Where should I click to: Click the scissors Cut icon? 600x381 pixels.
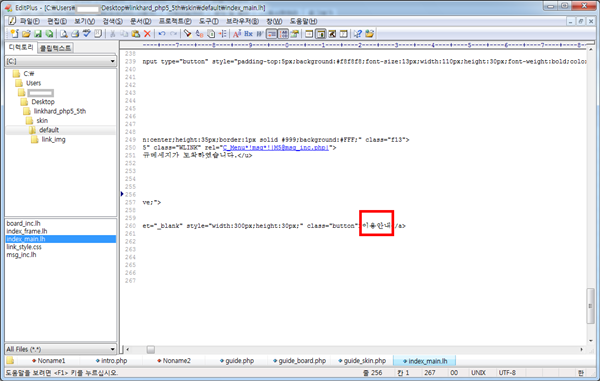pos(112,34)
